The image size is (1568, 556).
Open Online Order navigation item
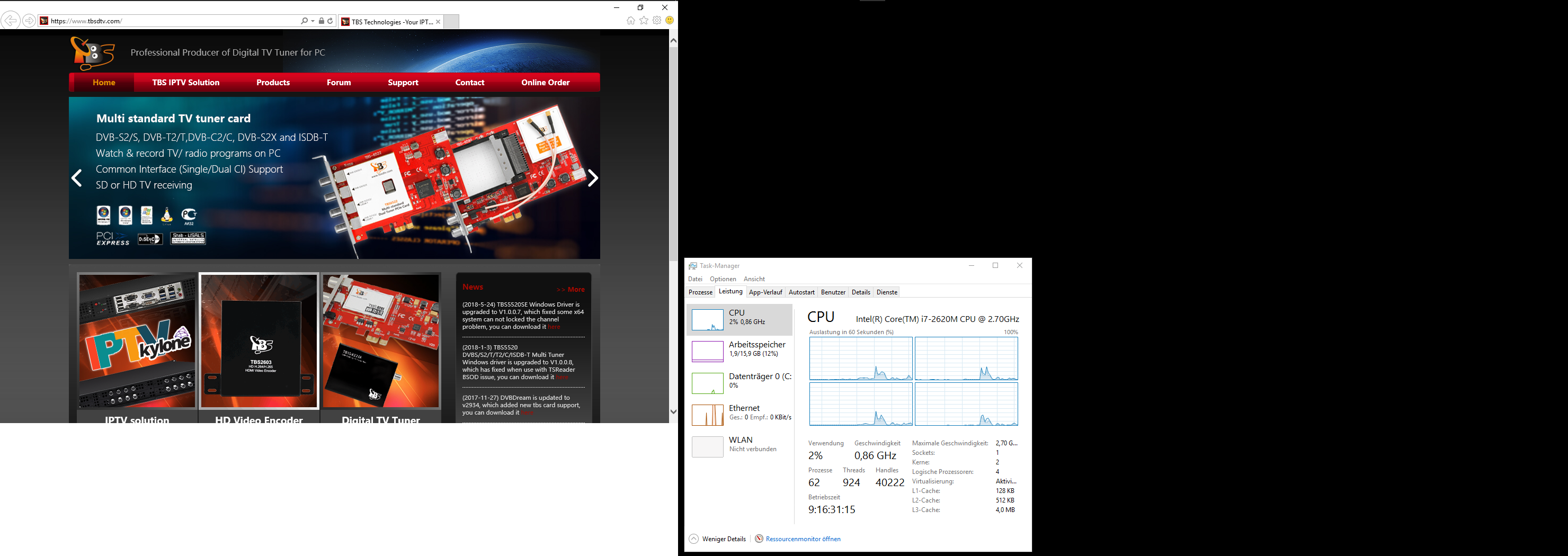(x=546, y=82)
